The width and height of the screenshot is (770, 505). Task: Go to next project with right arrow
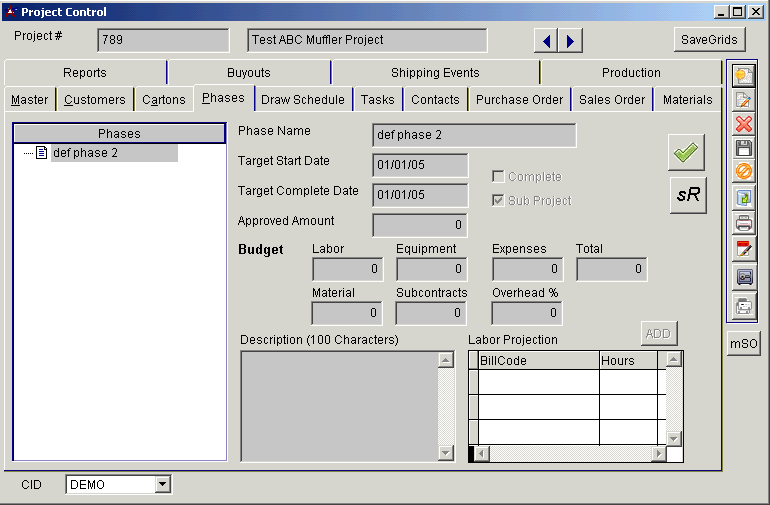point(569,41)
